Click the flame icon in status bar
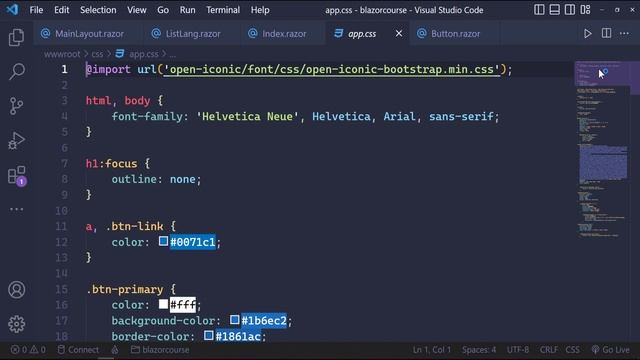The height and width of the screenshot is (360, 640). point(115,350)
